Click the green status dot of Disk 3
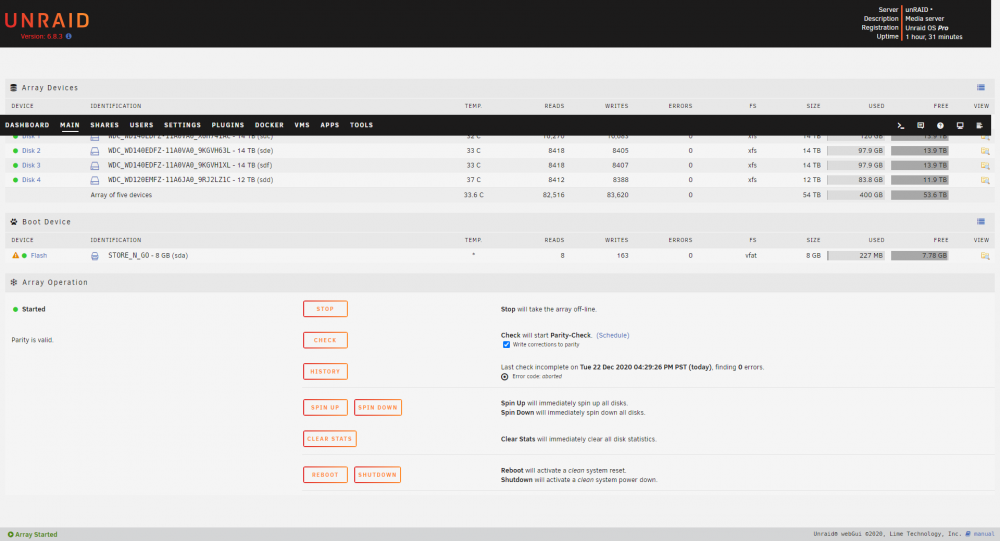 pos(15,165)
